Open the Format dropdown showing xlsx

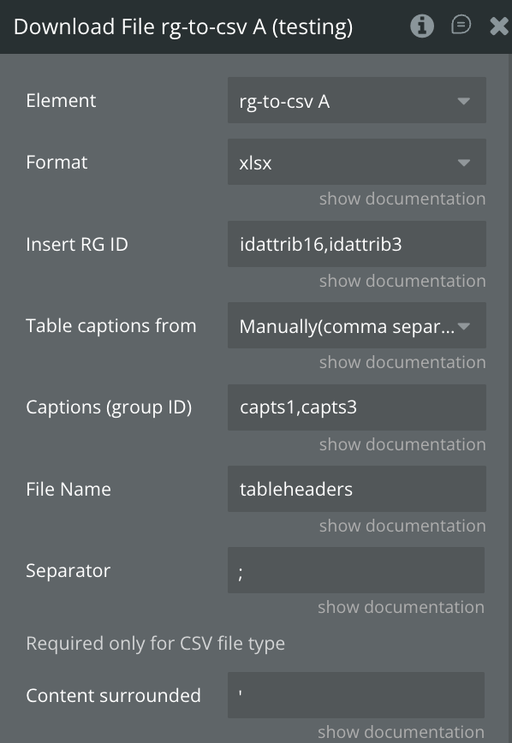[357, 162]
